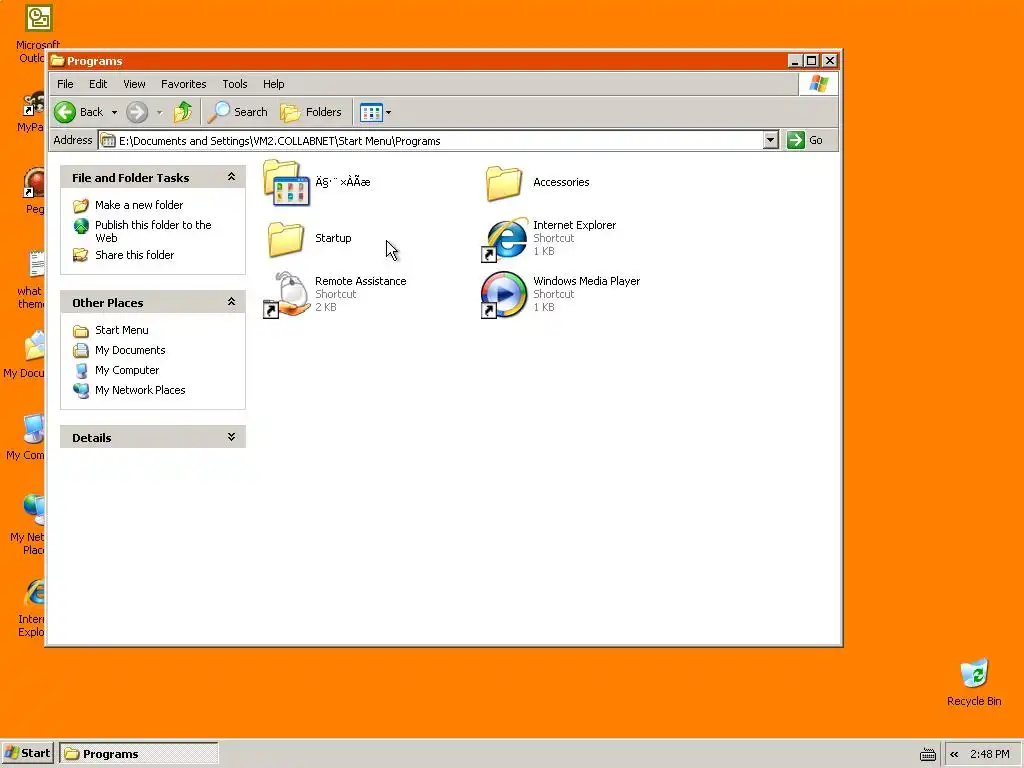Click the Windows flag logo in toolbar
Screen dimensions: 1024x768
point(818,84)
